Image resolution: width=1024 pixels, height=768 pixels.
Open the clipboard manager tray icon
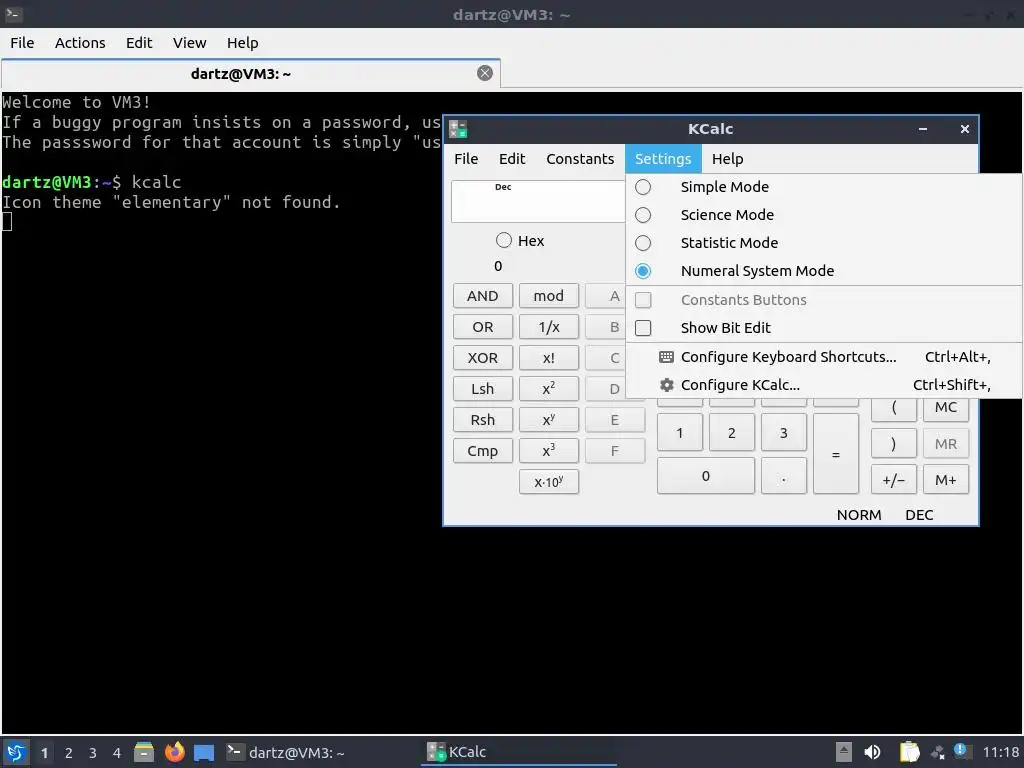point(909,752)
